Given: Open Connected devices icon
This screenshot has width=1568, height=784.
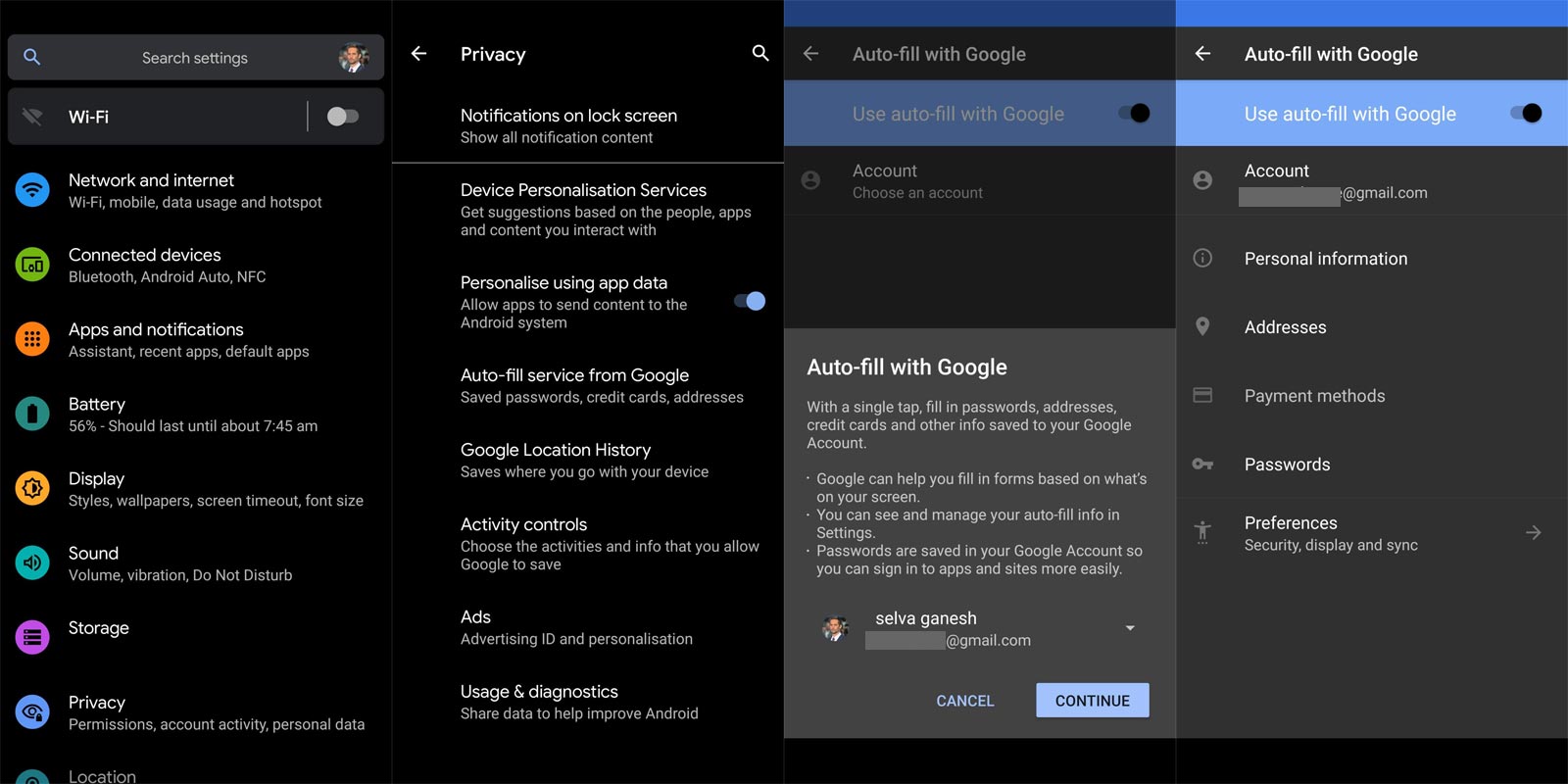Looking at the screenshot, I should point(32,265).
